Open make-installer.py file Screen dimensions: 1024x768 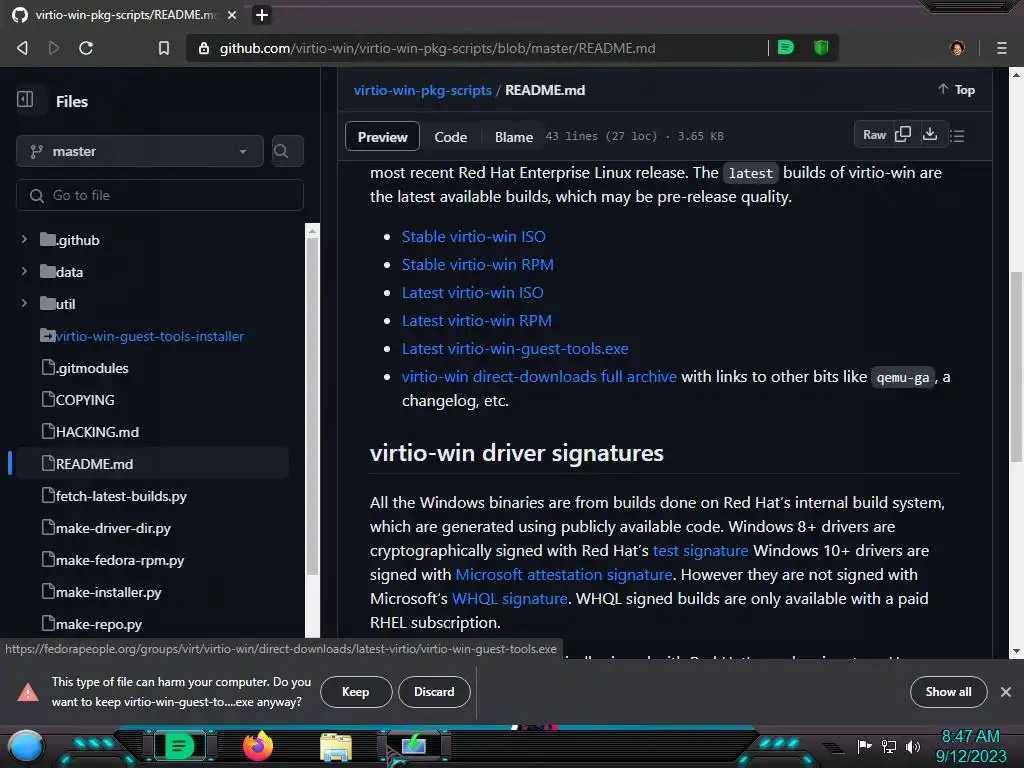click(x=108, y=592)
